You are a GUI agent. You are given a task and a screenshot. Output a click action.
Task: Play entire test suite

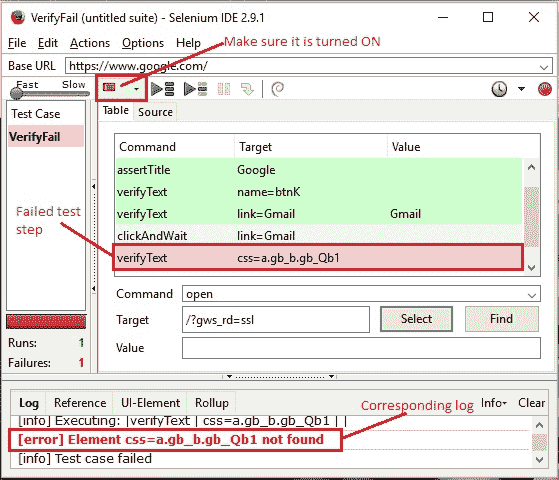pyautogui.click(x=162, y=89)
